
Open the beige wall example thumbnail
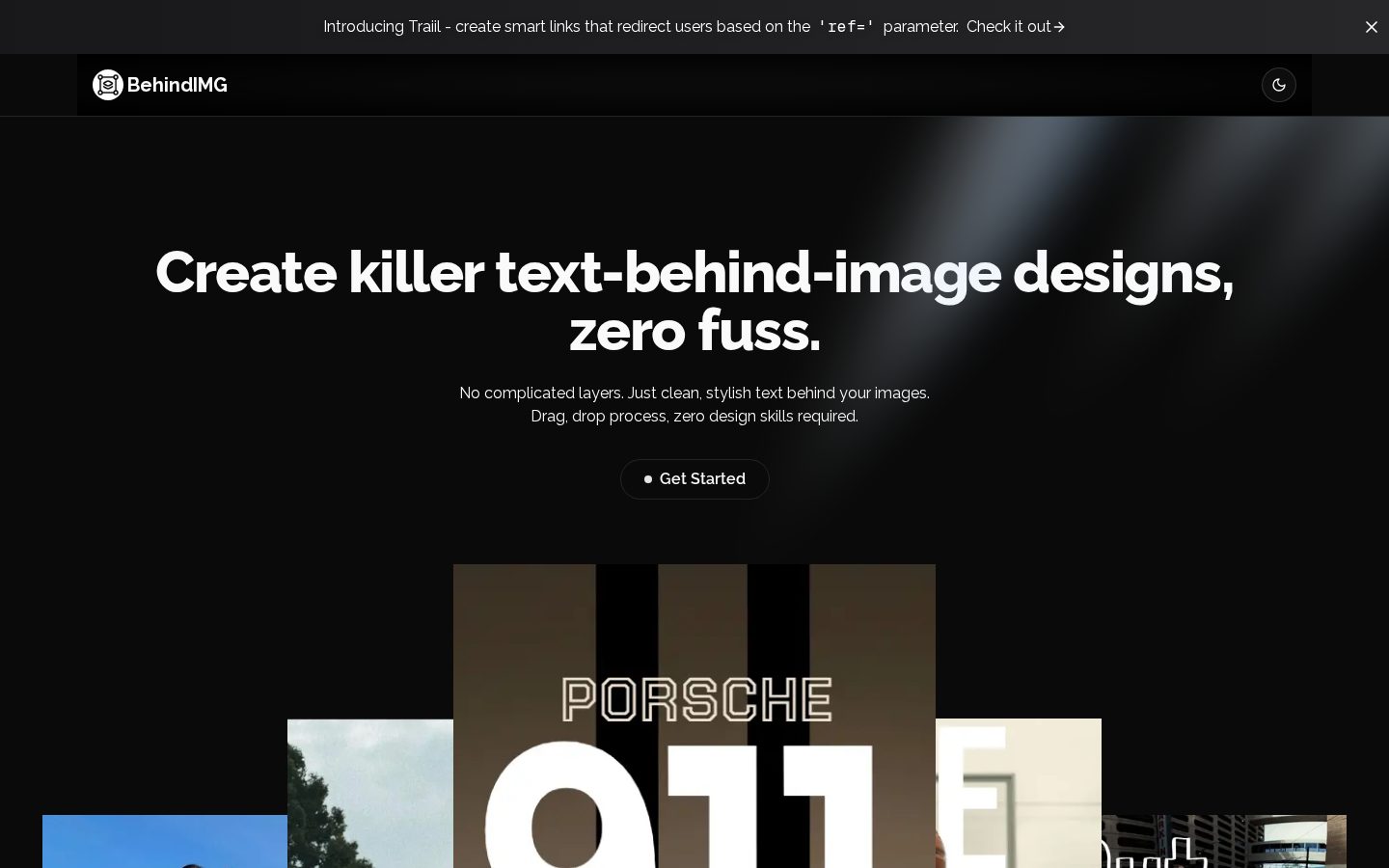point(1019,793)
